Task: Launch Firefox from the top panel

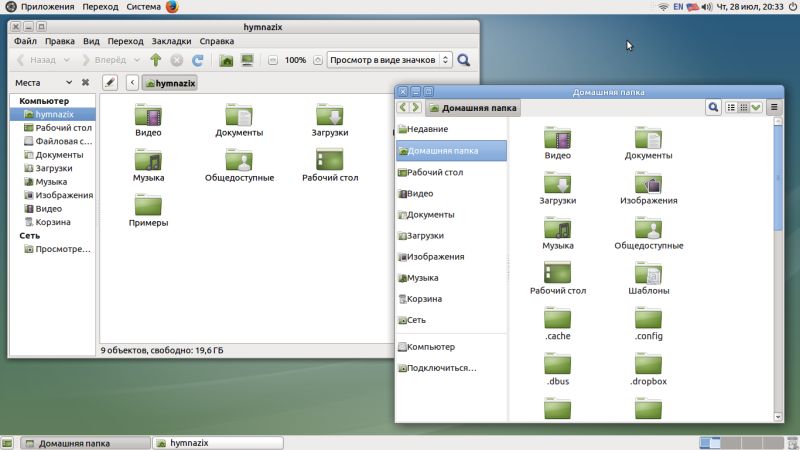Action: pyautogui.click(x=172, y=7)
